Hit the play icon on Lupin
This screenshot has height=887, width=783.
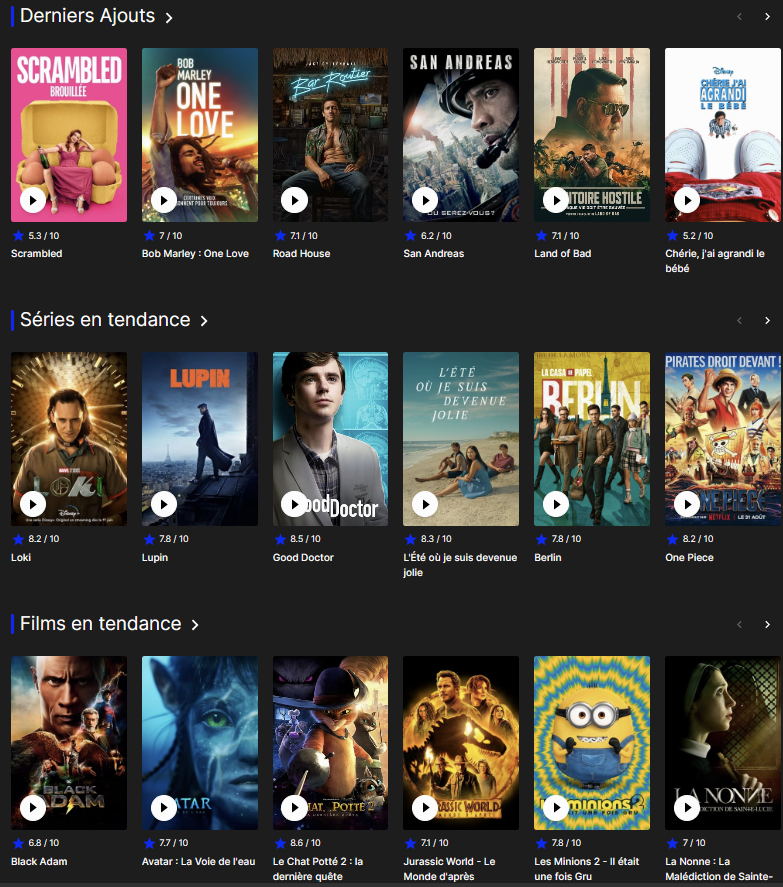[164, 504]
